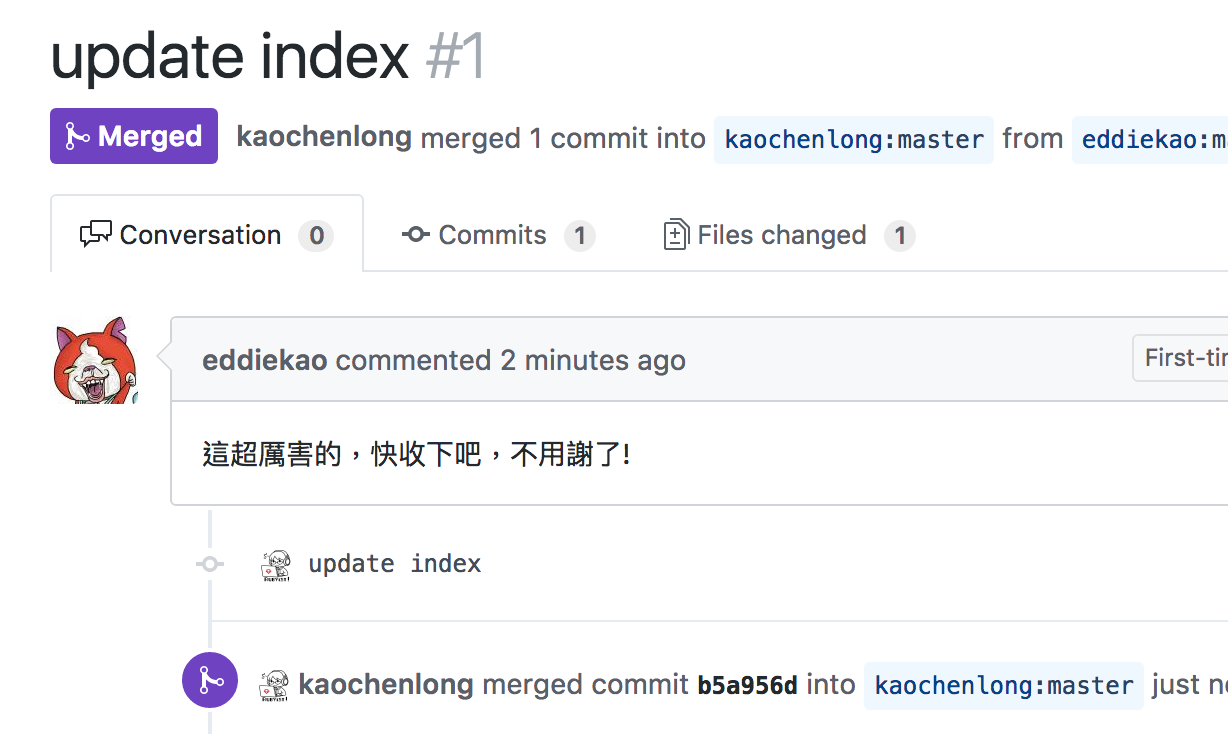This screenshot has height=734, width=1228.
Task: Open eddiekao's profile from the comment header
Action: (264, 360)
